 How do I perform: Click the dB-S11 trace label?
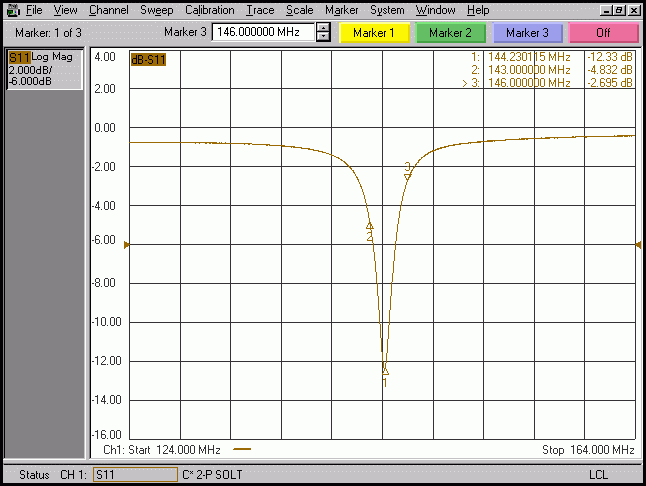(148, 60)
